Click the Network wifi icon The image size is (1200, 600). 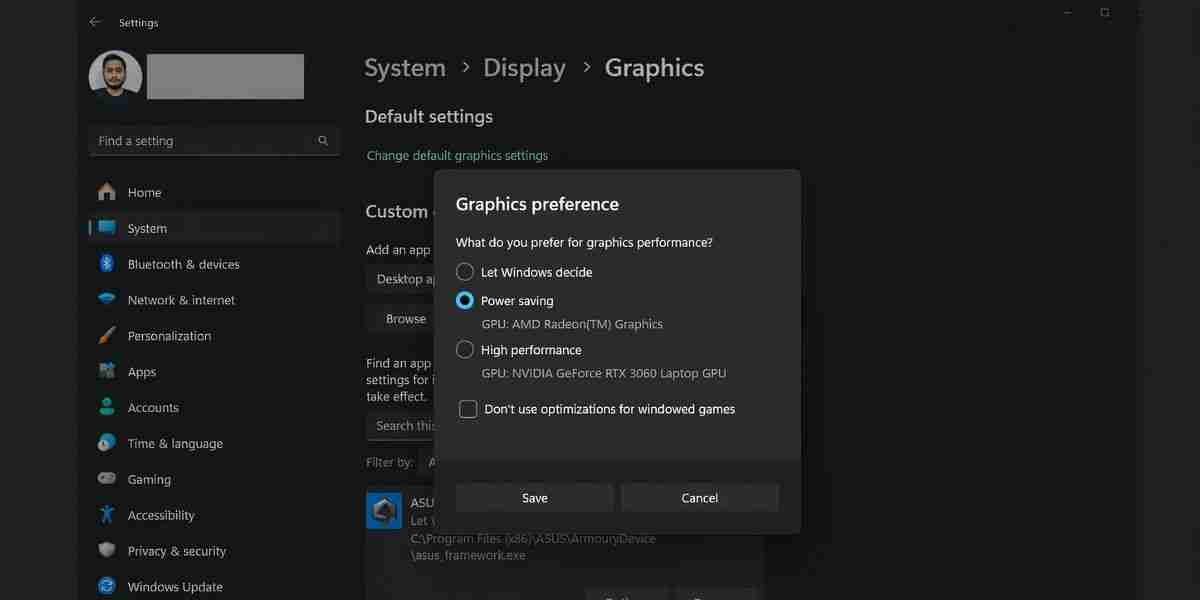pos(107,300)
